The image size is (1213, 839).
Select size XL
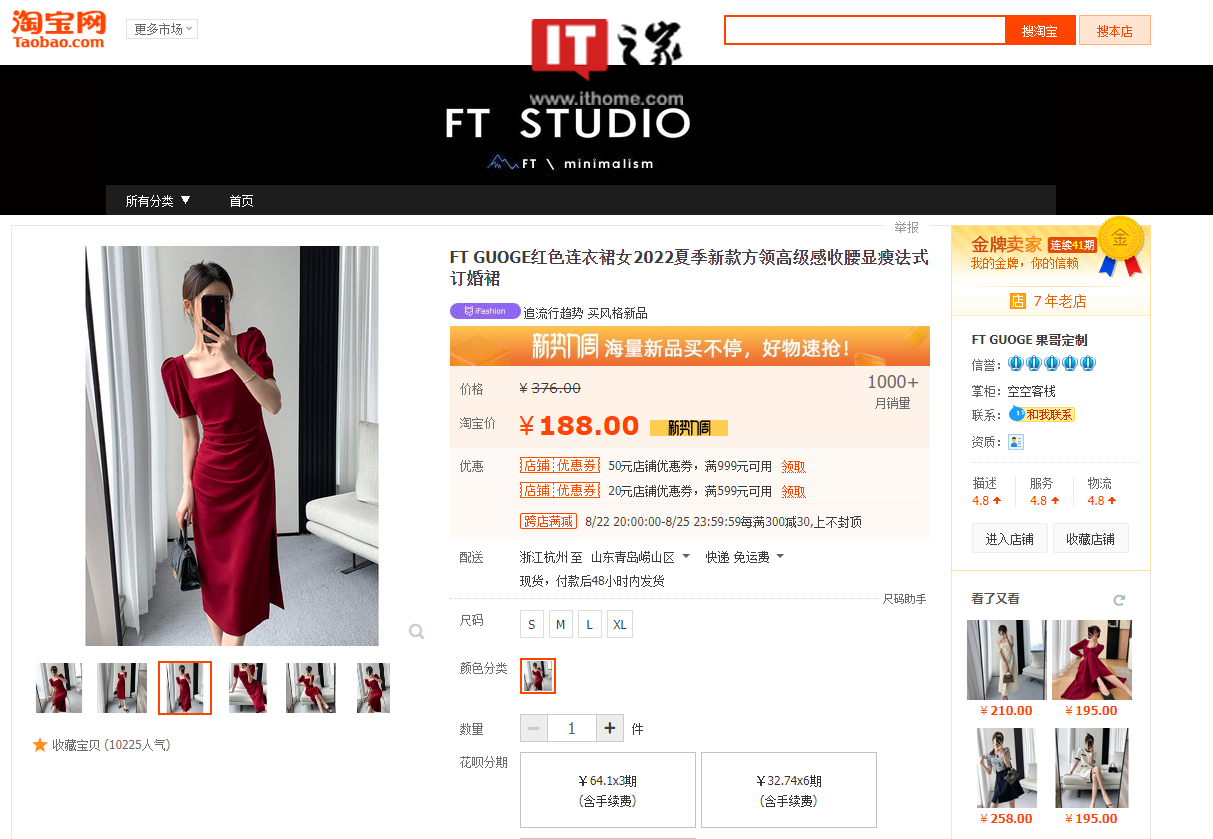pos(619,625)
